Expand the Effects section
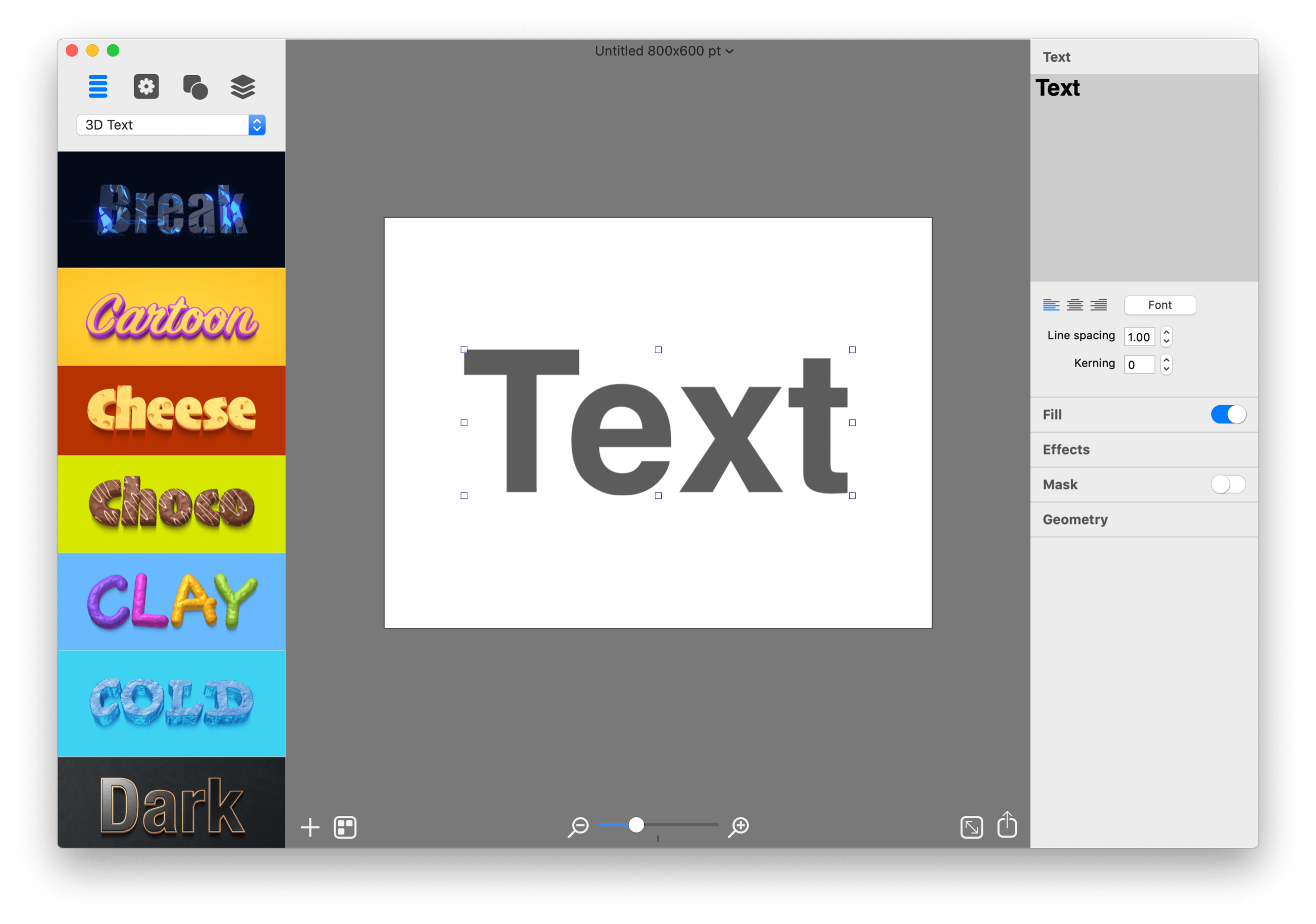This screenshot has height=924, width=1316. point(1066,449)
